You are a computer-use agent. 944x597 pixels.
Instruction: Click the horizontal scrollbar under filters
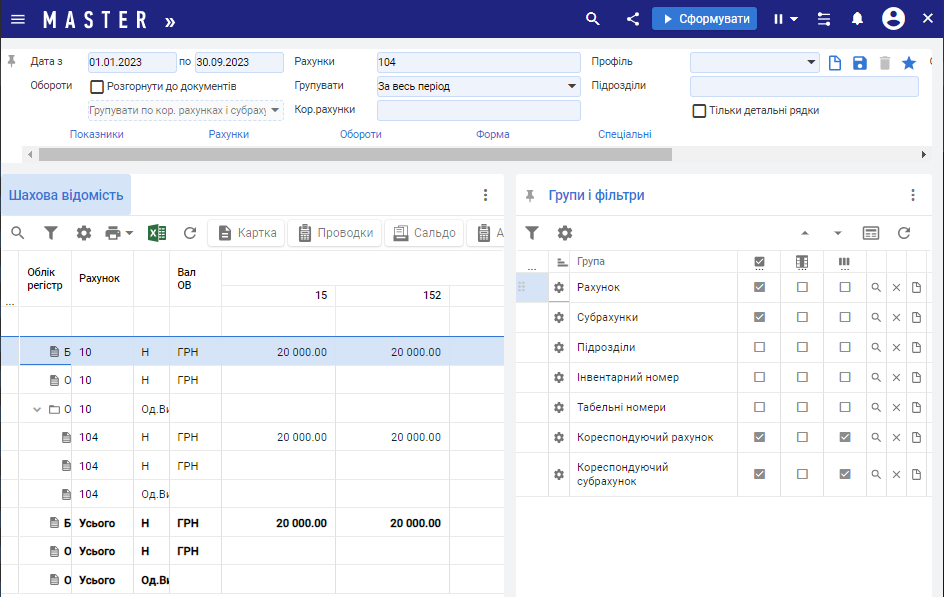[x=355, y=154]
